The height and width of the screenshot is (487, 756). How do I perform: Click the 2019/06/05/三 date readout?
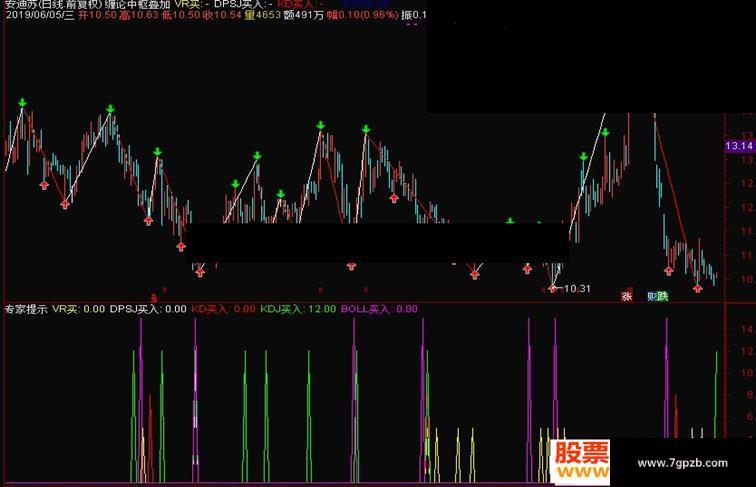click(40, 15)
